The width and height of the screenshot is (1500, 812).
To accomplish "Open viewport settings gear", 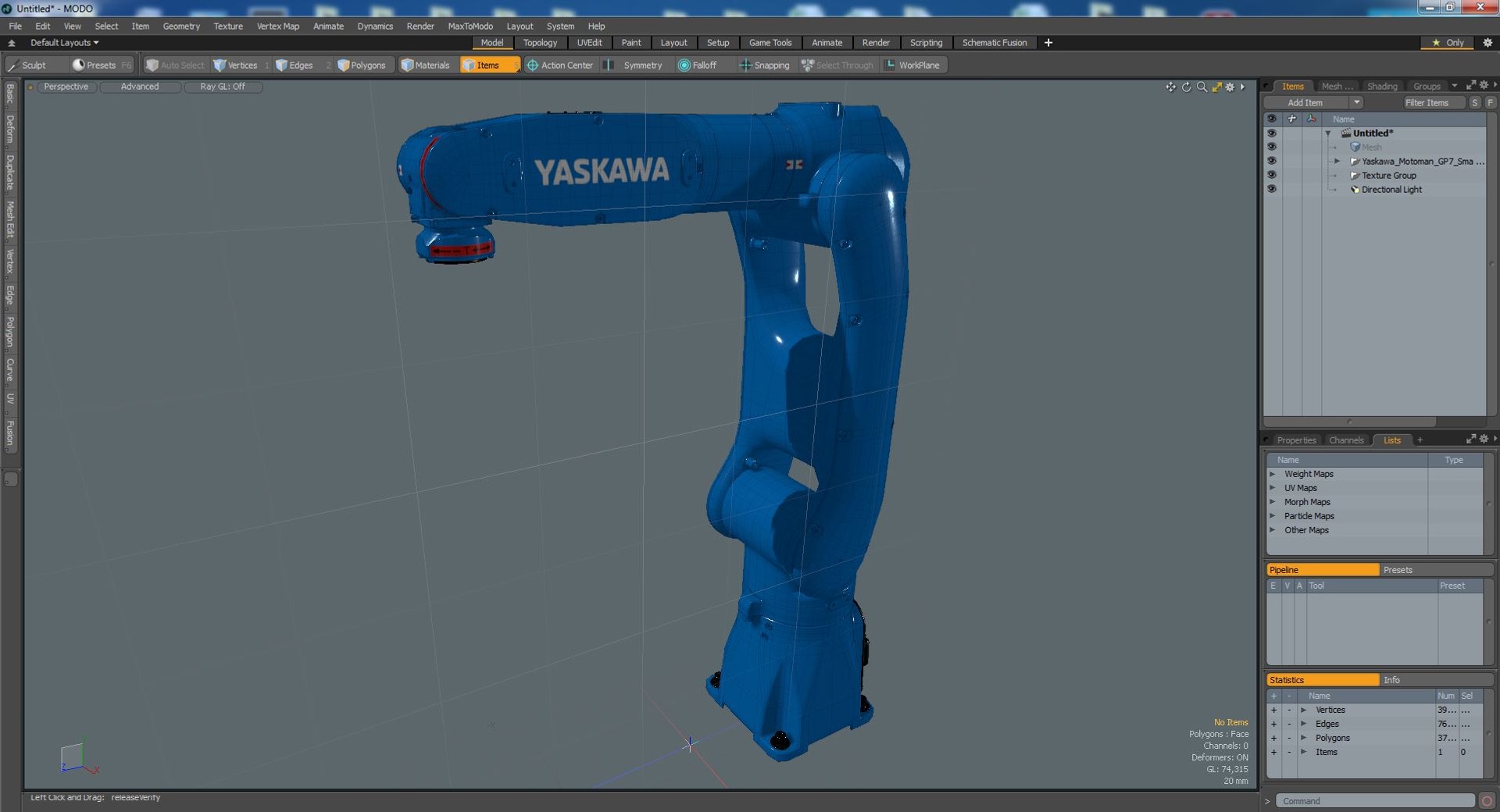I will (1230, 87).
